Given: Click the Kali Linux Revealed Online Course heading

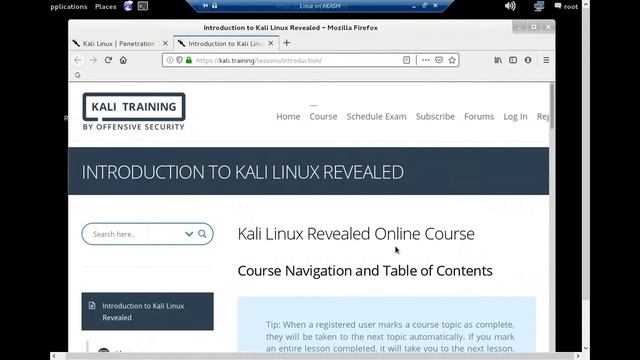Looking at the screenshot, I should (x=356, y=234).
